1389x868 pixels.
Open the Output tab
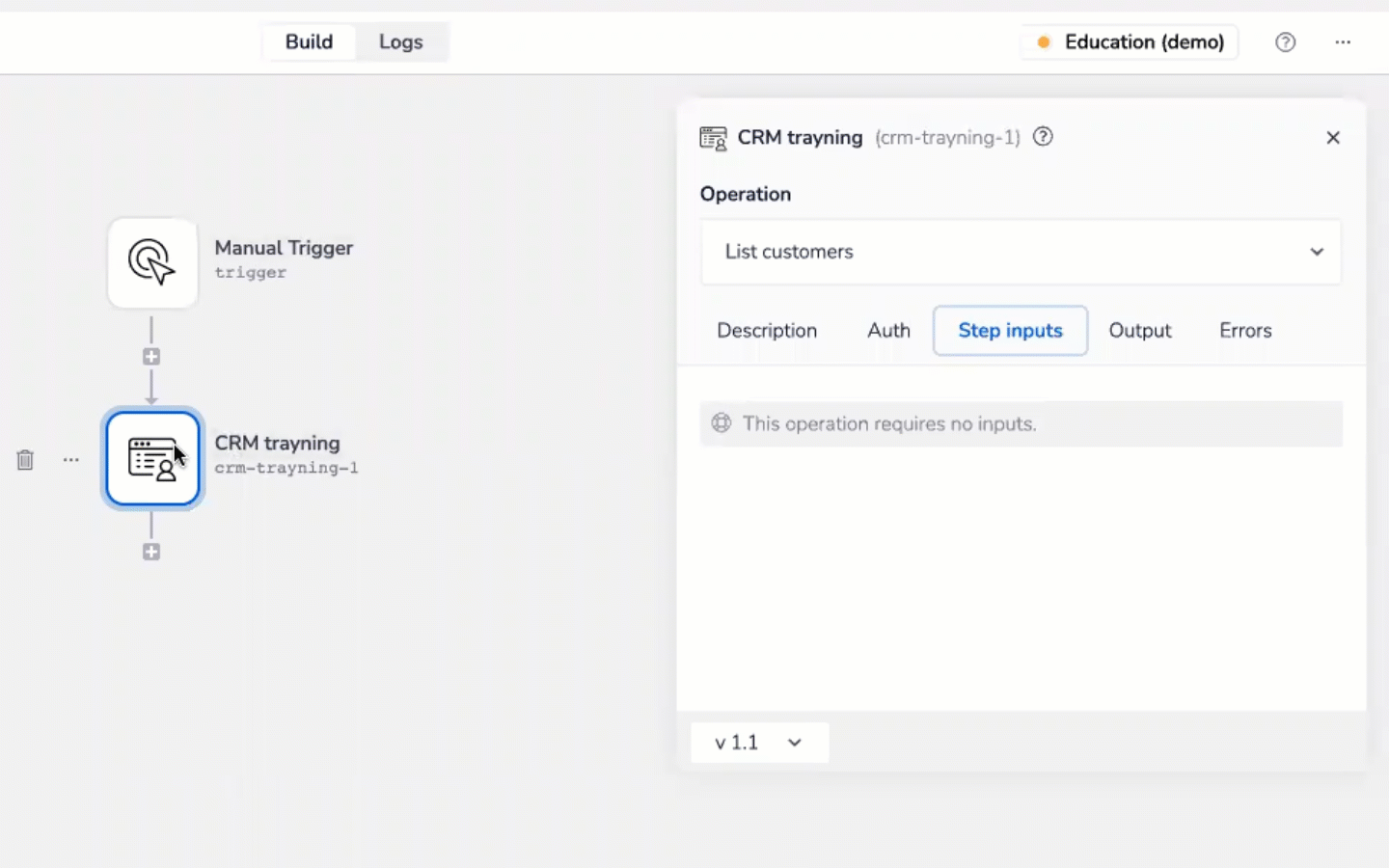1140,331
